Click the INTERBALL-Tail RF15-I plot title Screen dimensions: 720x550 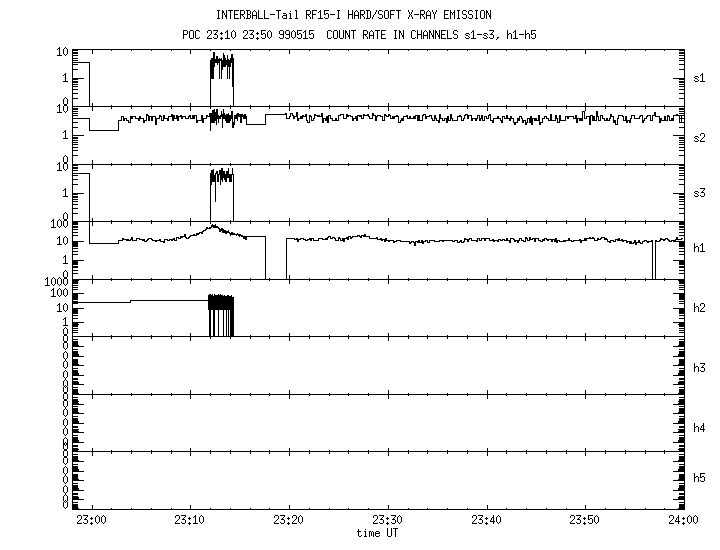[x=353, y=15]
